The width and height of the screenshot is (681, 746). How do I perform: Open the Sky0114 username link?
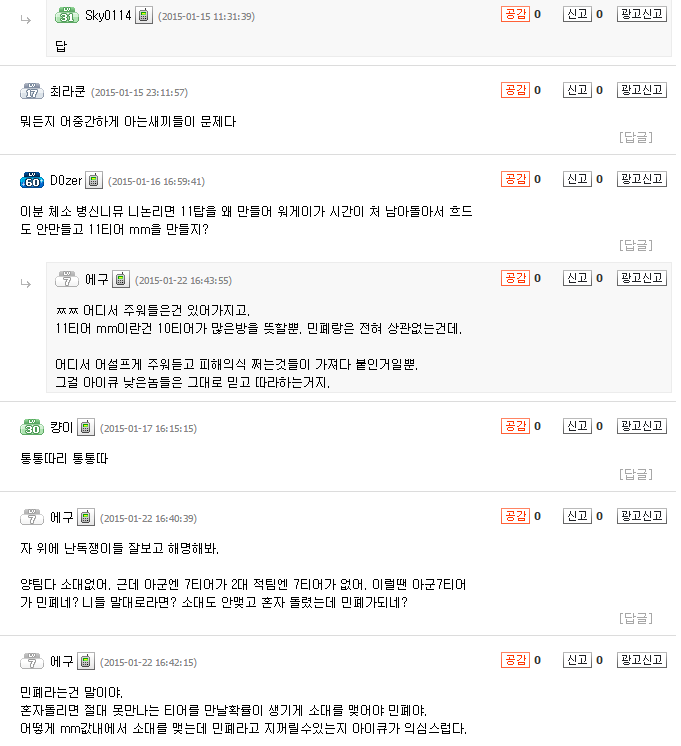(108, 16)
